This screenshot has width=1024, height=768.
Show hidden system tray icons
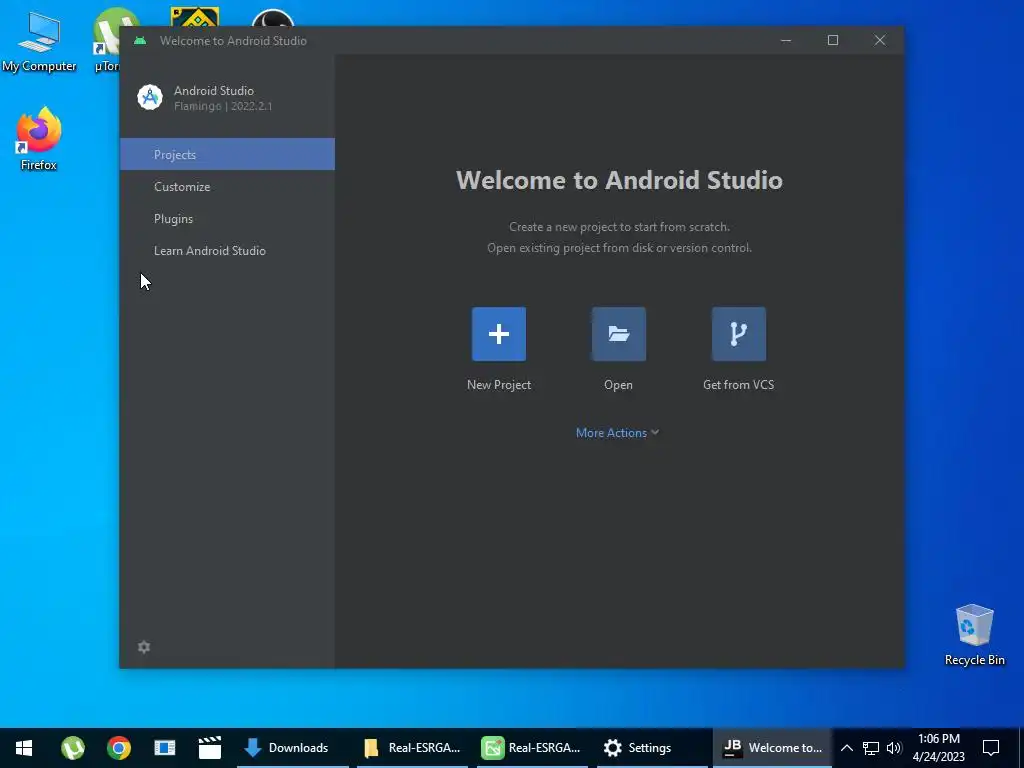[x=846, y=748]
